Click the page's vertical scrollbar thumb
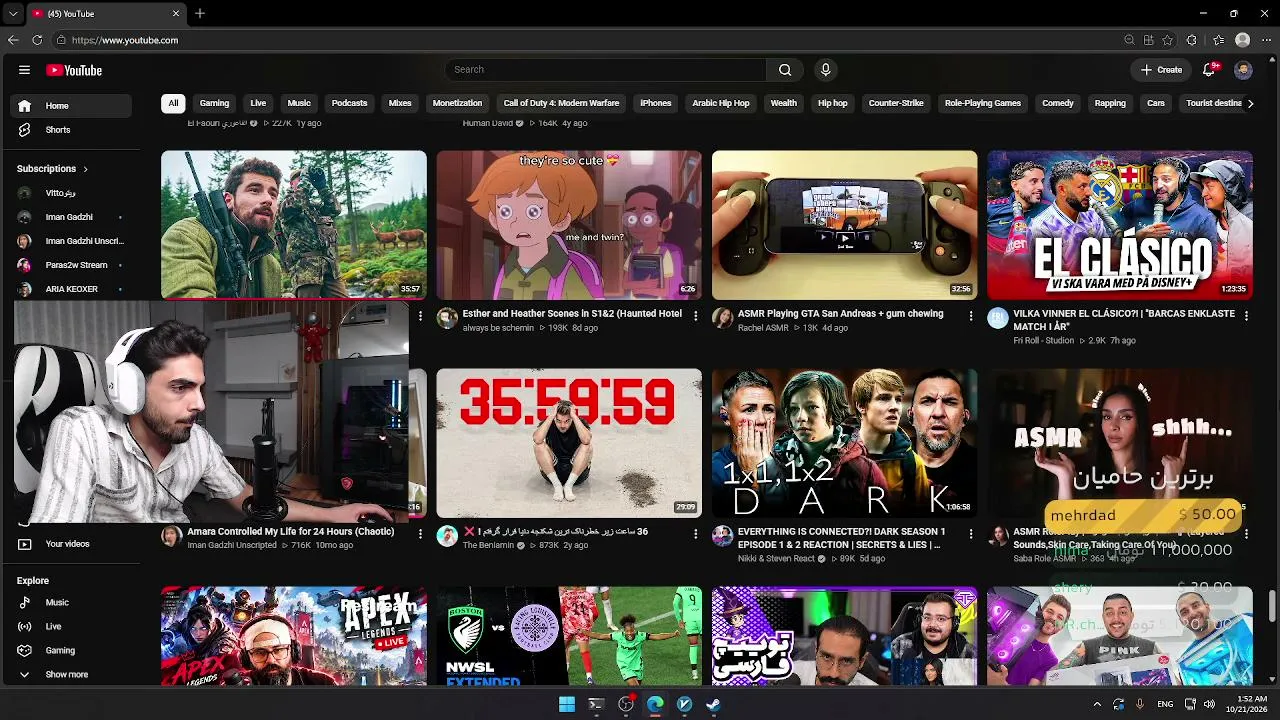This screenshot has height=720, width=1280. pyautogui.click(x=1272, y=606)
